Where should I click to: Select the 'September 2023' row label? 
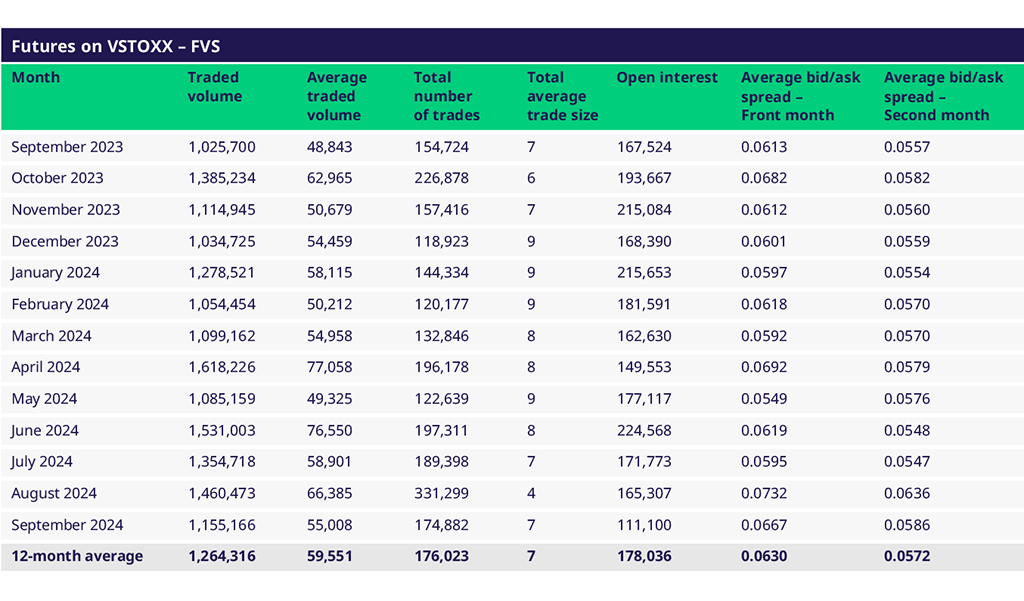click(x=67, y=147)
